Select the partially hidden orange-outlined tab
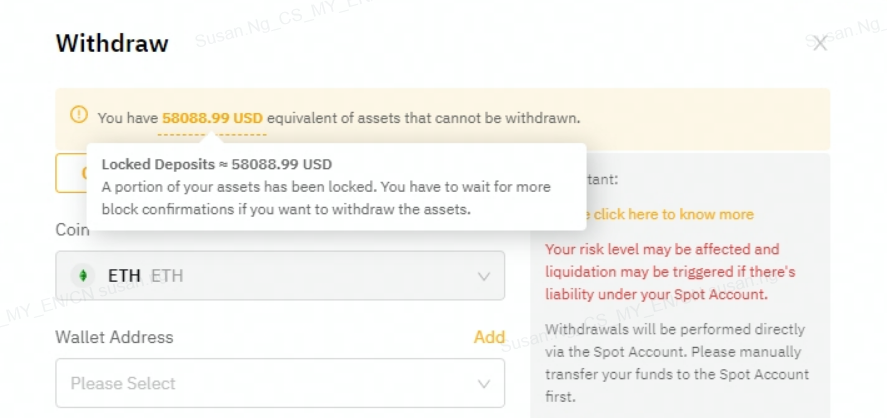The image size is (887, 418). pyautogui.click(x=70, y=172)
